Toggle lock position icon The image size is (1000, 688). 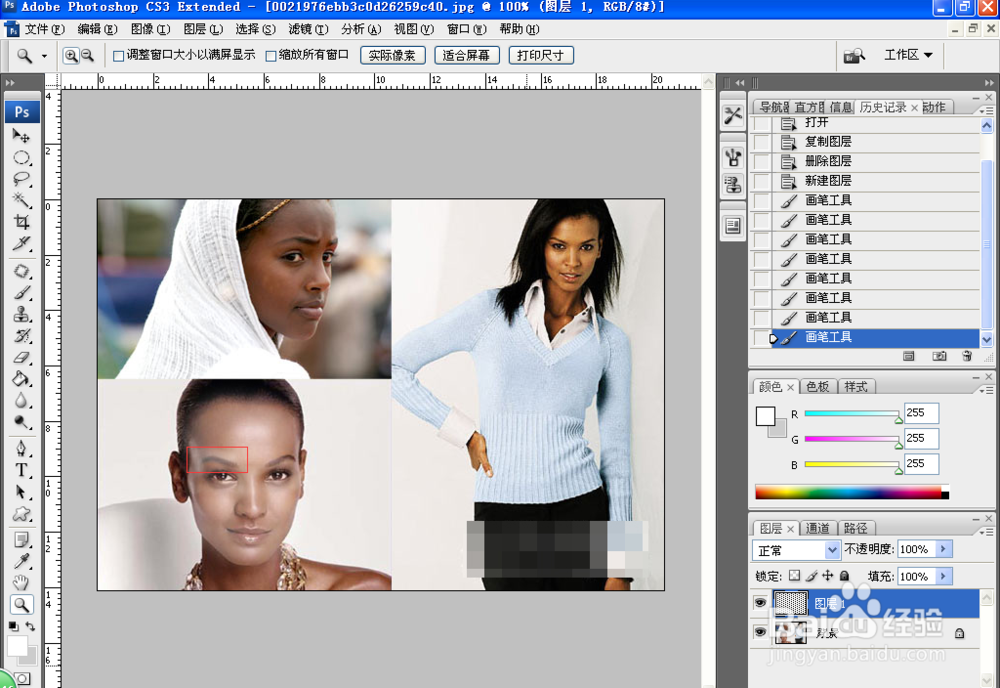[x=828, y=576]
